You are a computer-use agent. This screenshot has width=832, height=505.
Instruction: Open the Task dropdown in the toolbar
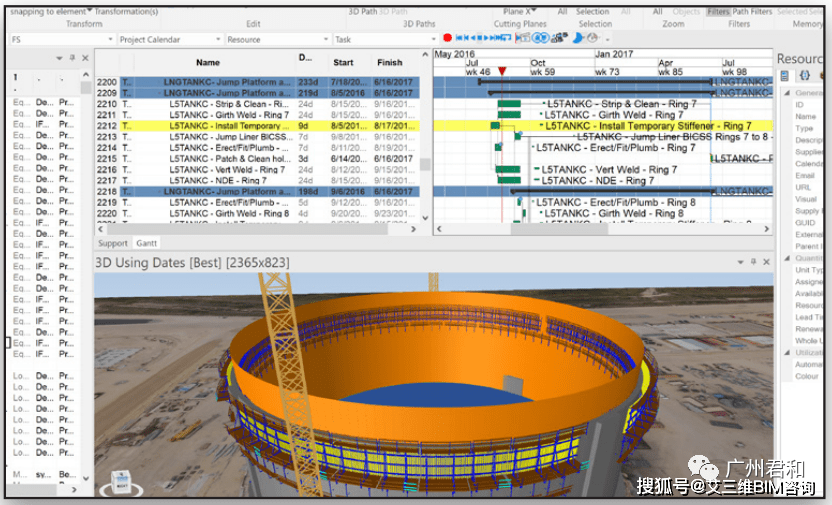click(x=433, y=39)
